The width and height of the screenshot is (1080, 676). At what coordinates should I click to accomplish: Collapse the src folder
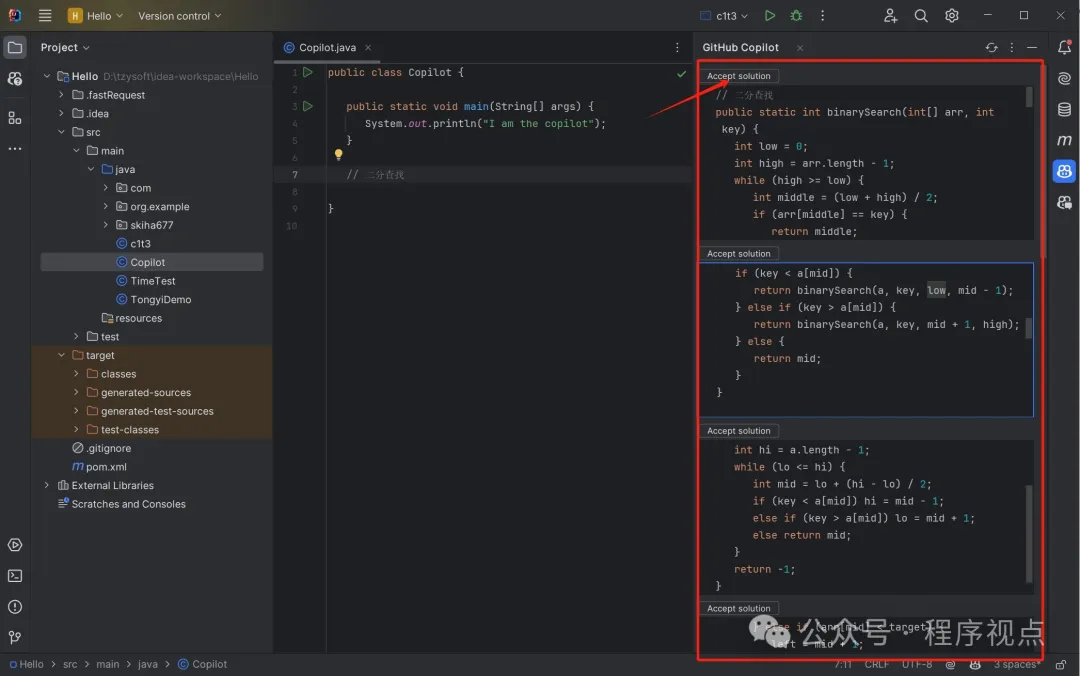[x=61, y=132]
